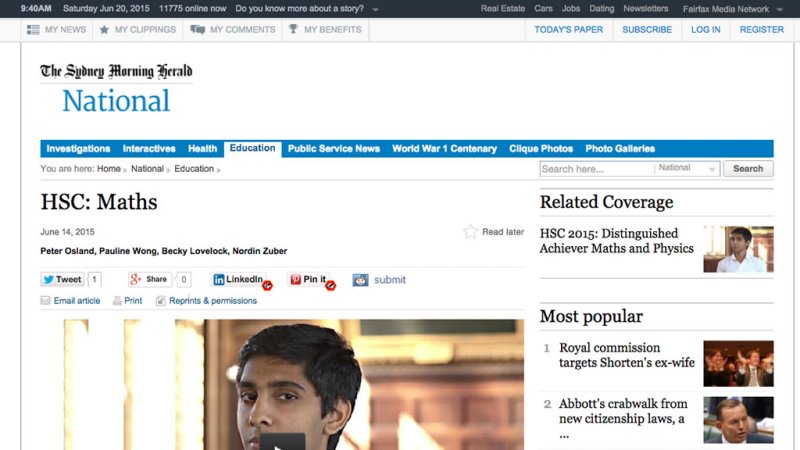Click 'MY CLIPPINGS' label
The image size is (800, 450).
[x=145, y=30]
